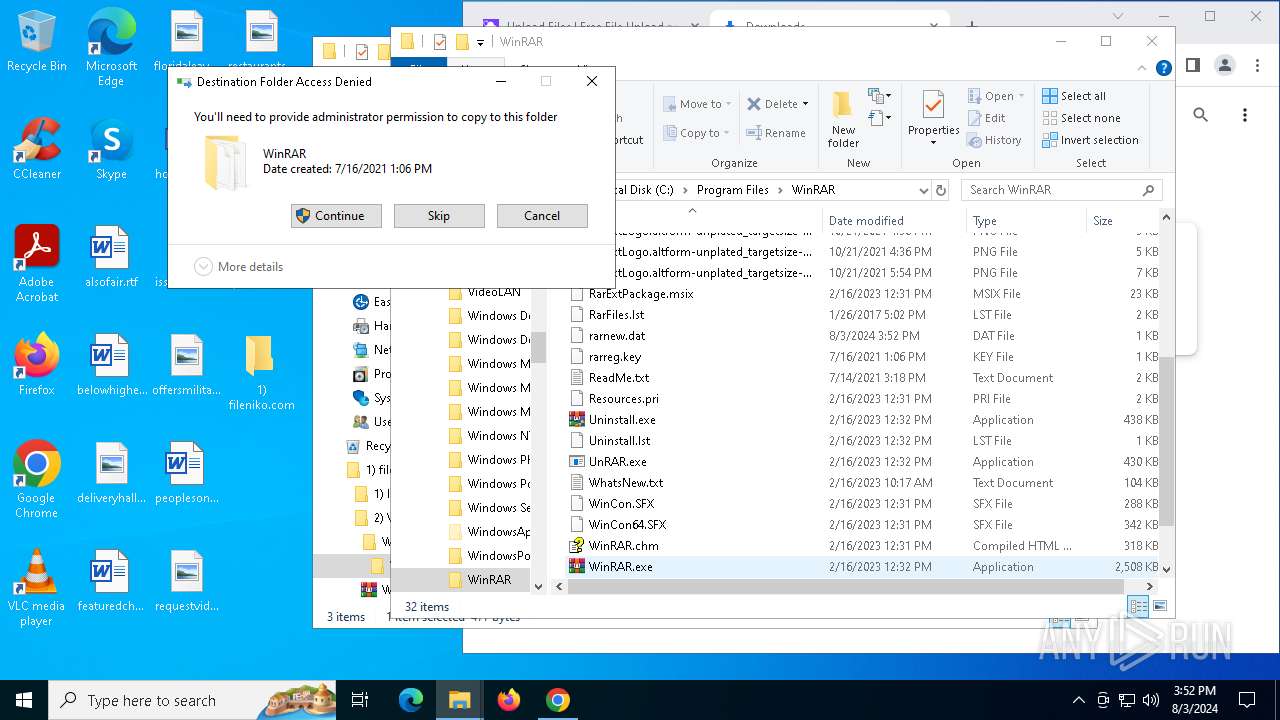This screenshot has width=1280, height=720.
Task: Select VideoLAN folder in the navigation tree
Action: coord(494,292)
